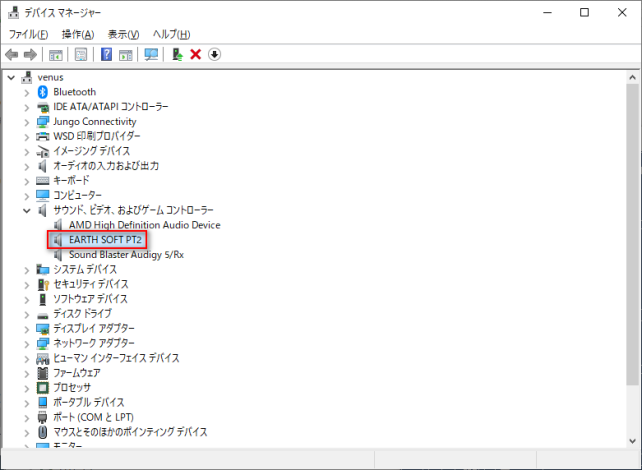Click the blue Help question mark icon
Screen dimensions: 642x470
tap(106, 54)
